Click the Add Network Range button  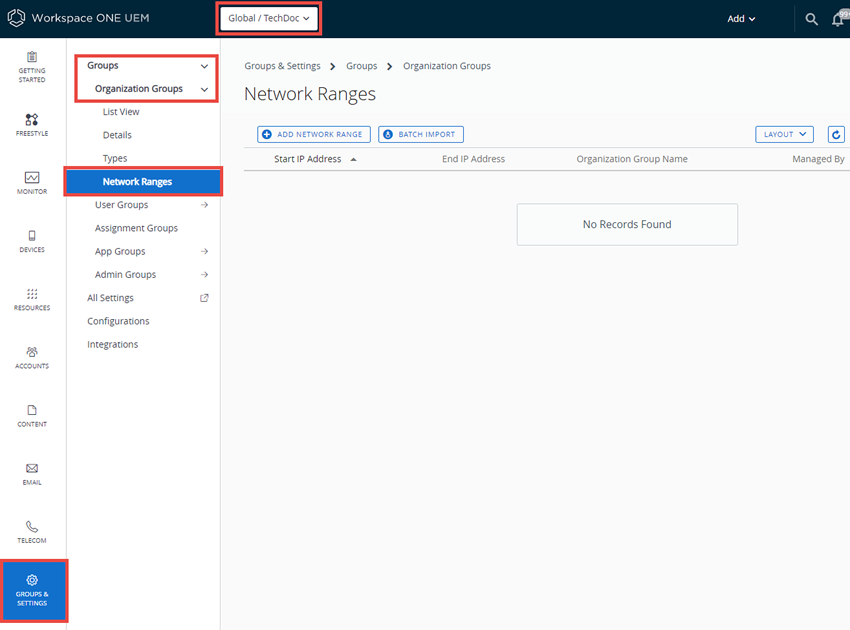pos(314,134)
